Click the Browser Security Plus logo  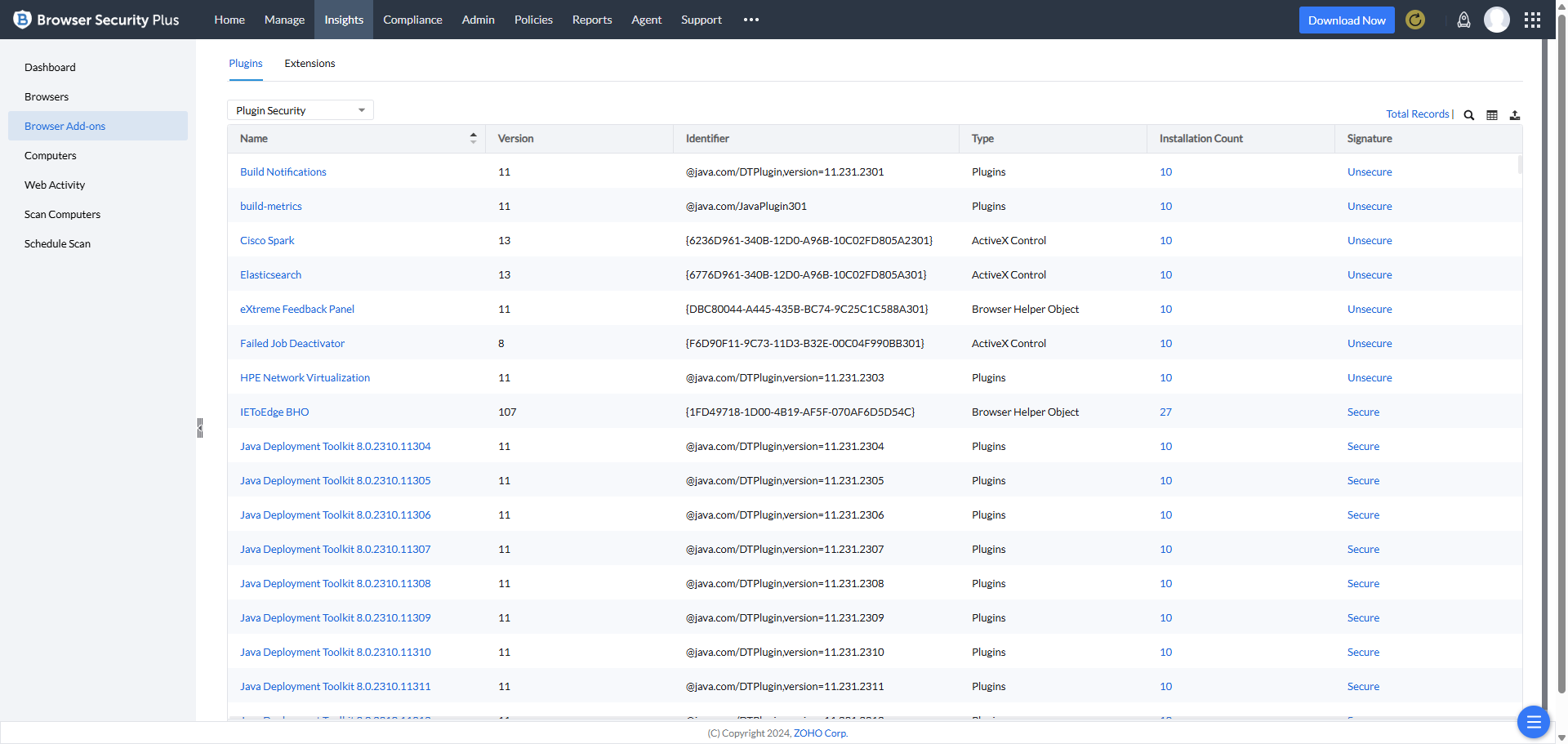click(x=96, y=20)
